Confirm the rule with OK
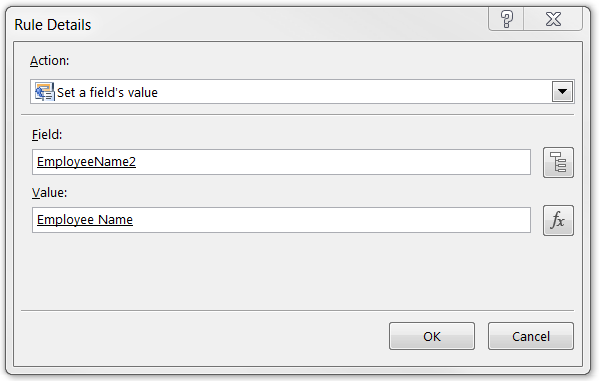This screenshot has height=381, width=599. click(x=432, y=336)
